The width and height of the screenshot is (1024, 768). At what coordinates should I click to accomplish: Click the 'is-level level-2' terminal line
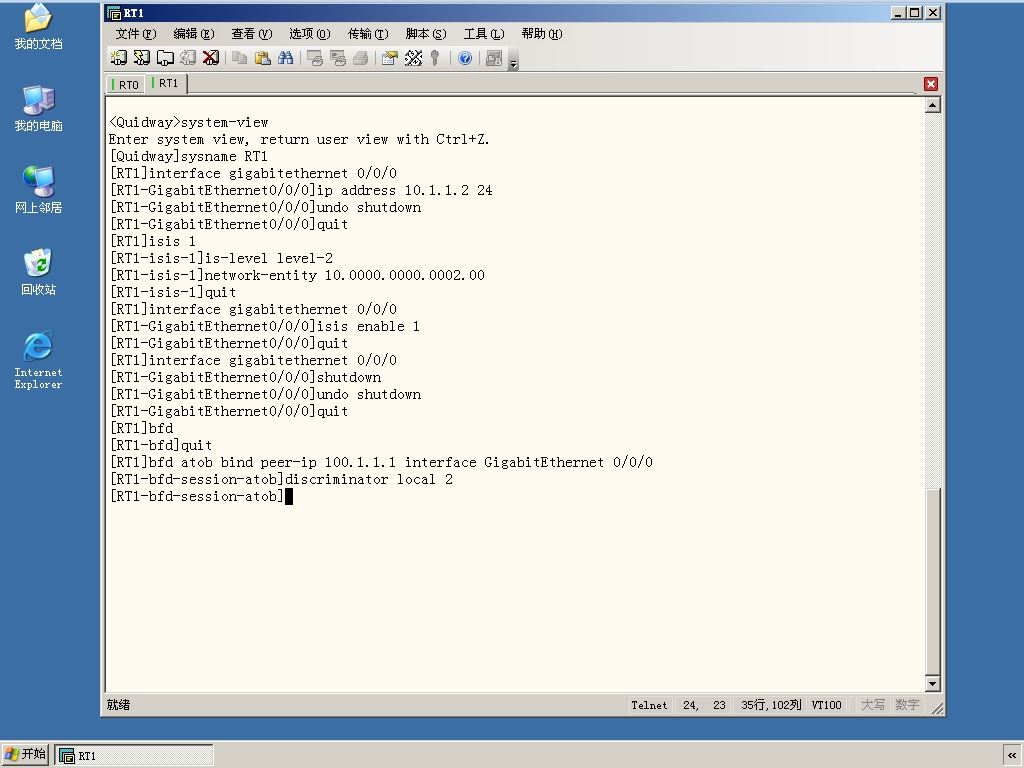coord(221,259)
